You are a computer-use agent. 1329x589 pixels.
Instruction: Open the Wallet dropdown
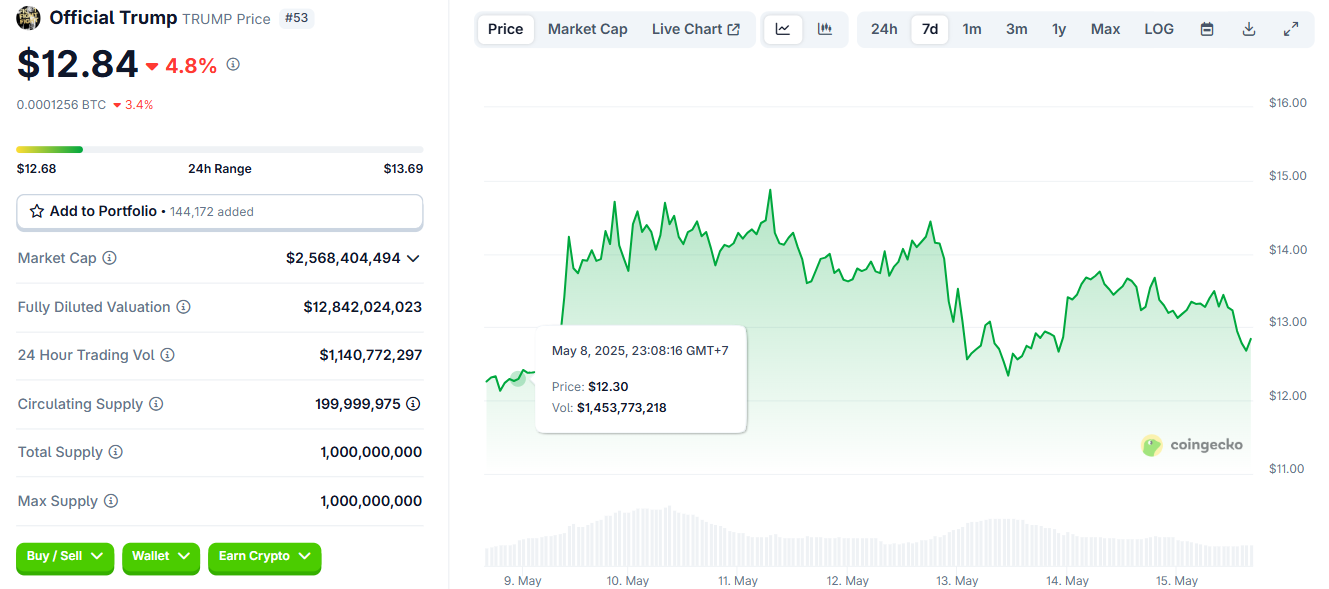click(161, 557)
